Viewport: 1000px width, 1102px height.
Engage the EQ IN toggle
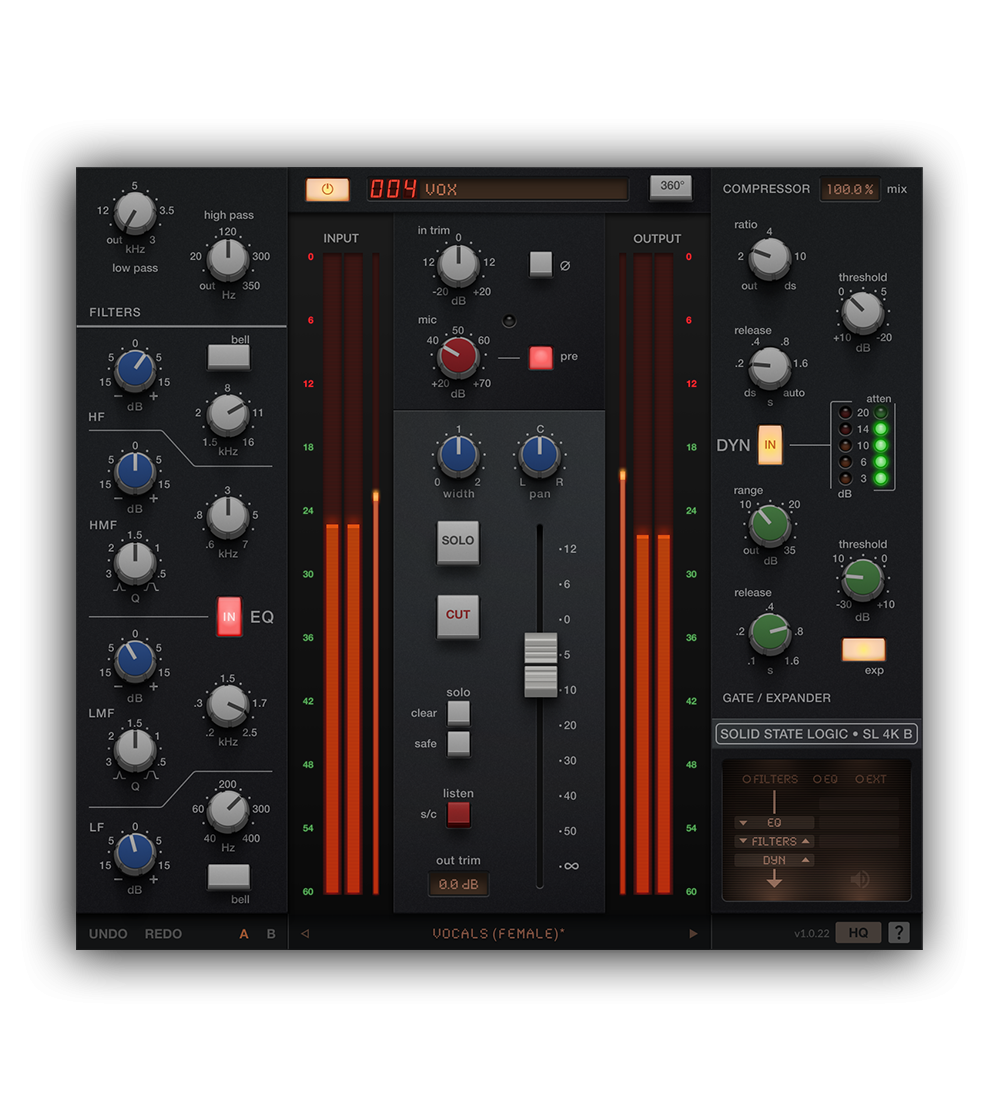coord(228,616)
